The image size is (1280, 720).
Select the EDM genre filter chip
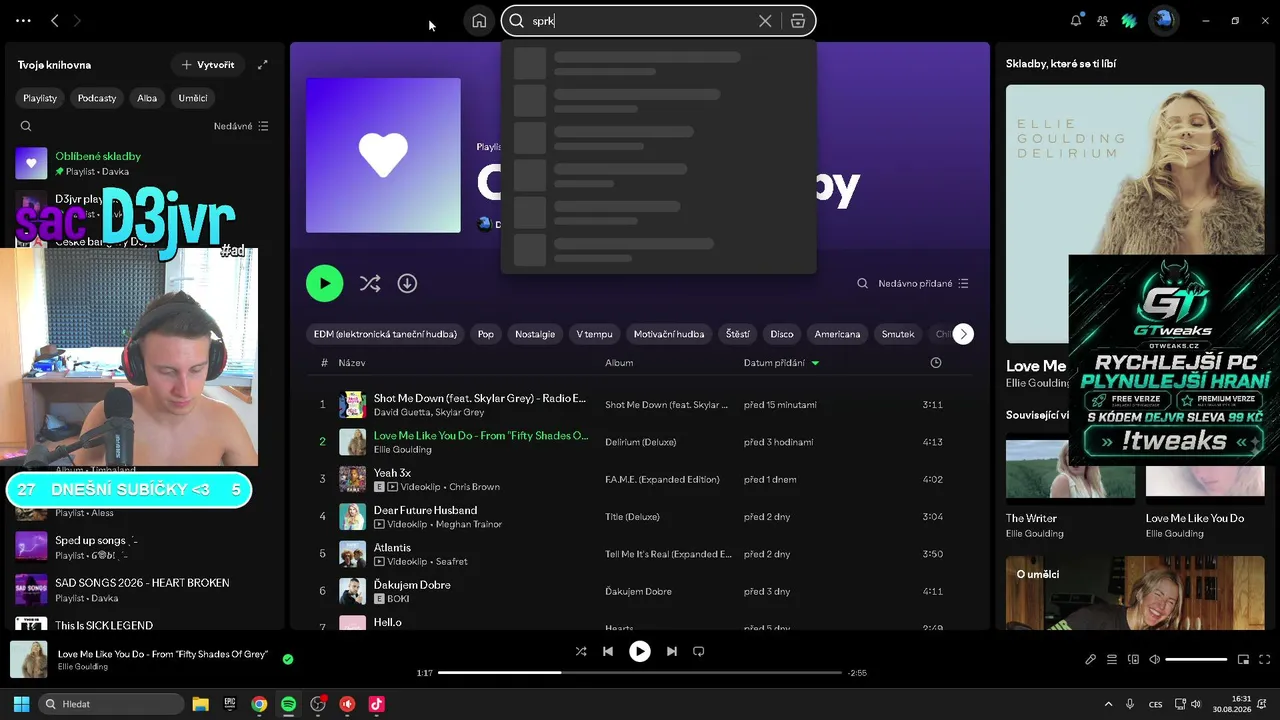tap(385, 334)
